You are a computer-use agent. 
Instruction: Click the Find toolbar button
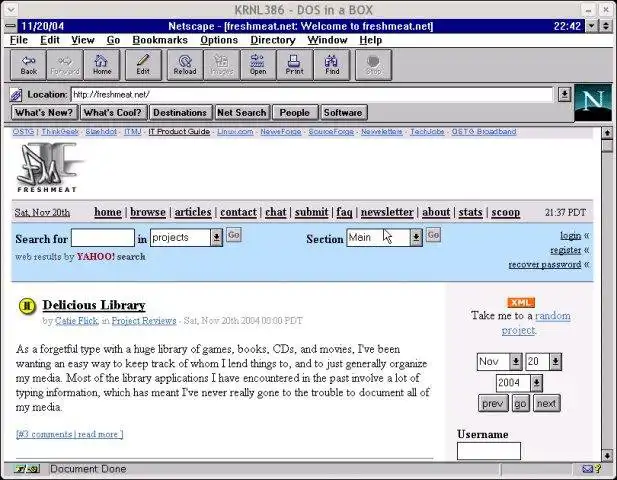[332, 65]
